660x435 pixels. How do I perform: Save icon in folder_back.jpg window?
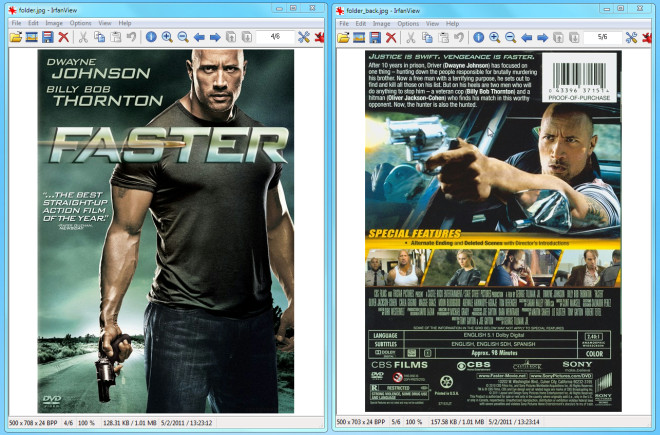pos(375,37)
